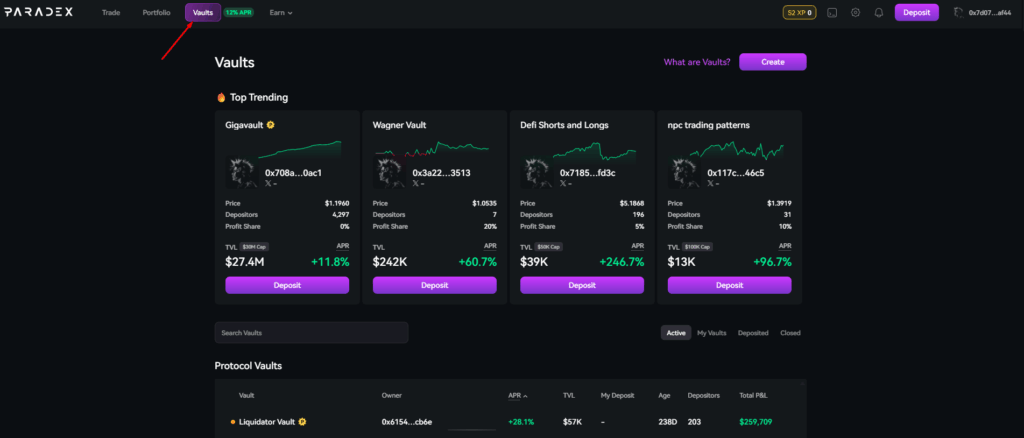
Task: Click the APR label in Gigavault card
Action: (343, 246)
